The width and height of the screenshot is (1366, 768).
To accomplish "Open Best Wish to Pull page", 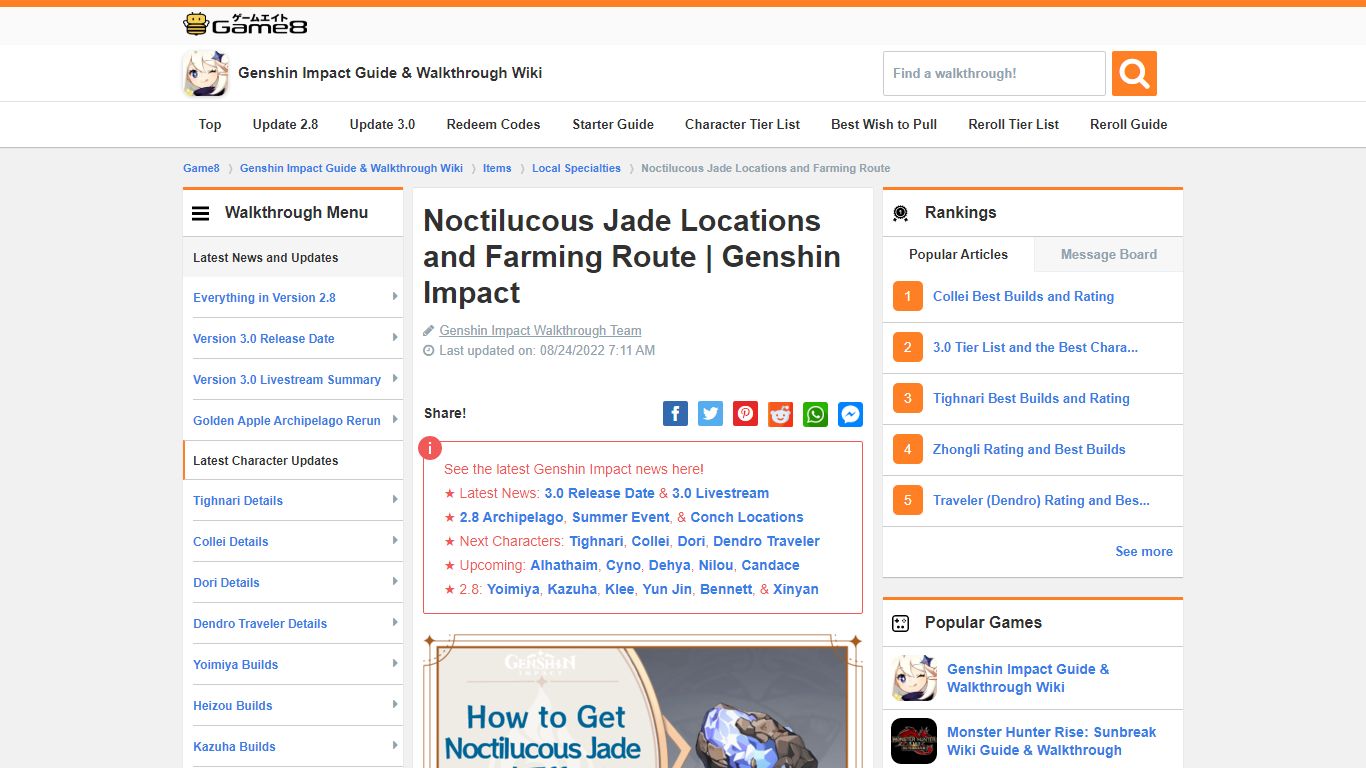I will 884,124.
